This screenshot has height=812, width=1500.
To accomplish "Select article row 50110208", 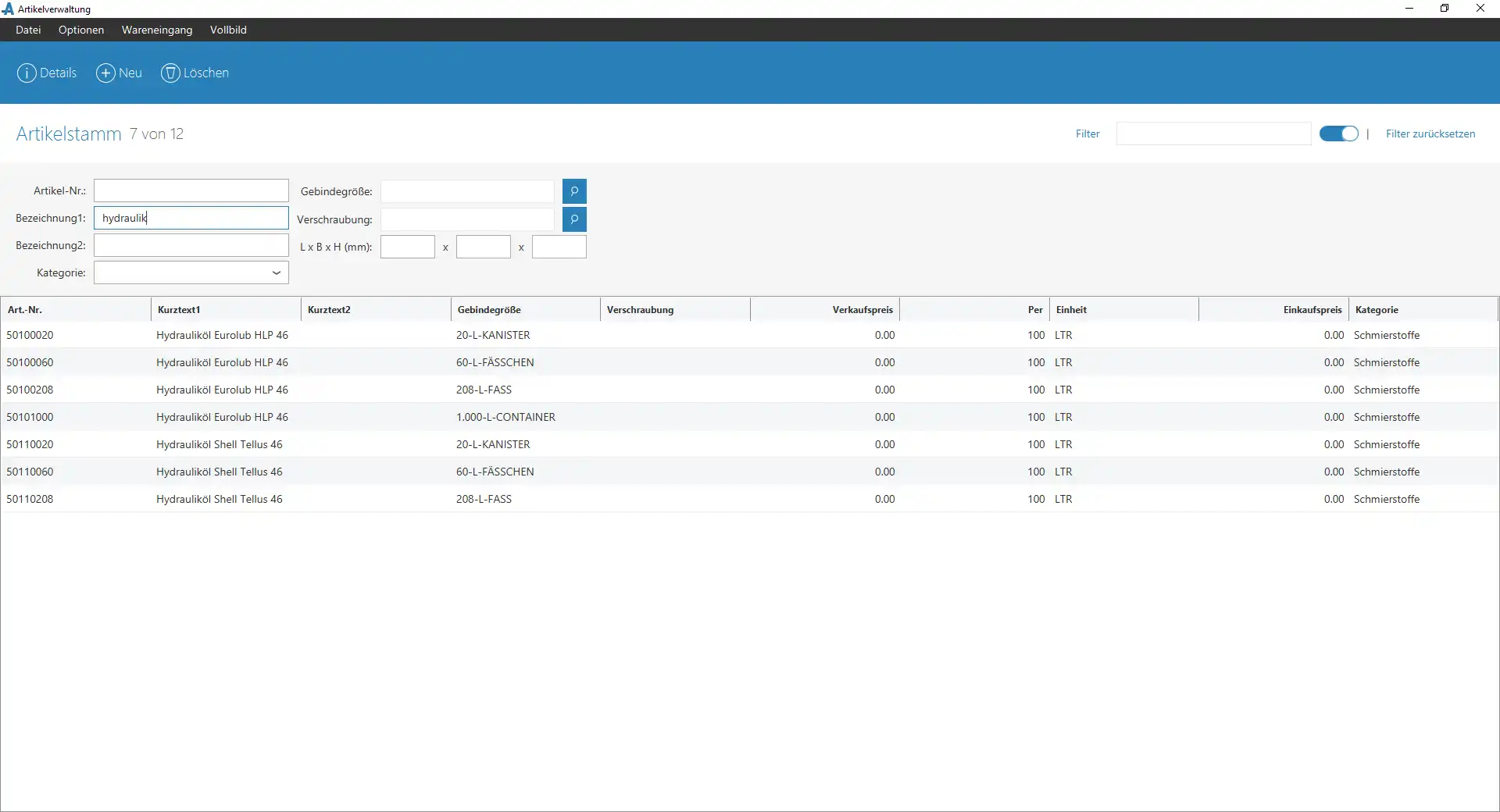I will tap(750, 499).
